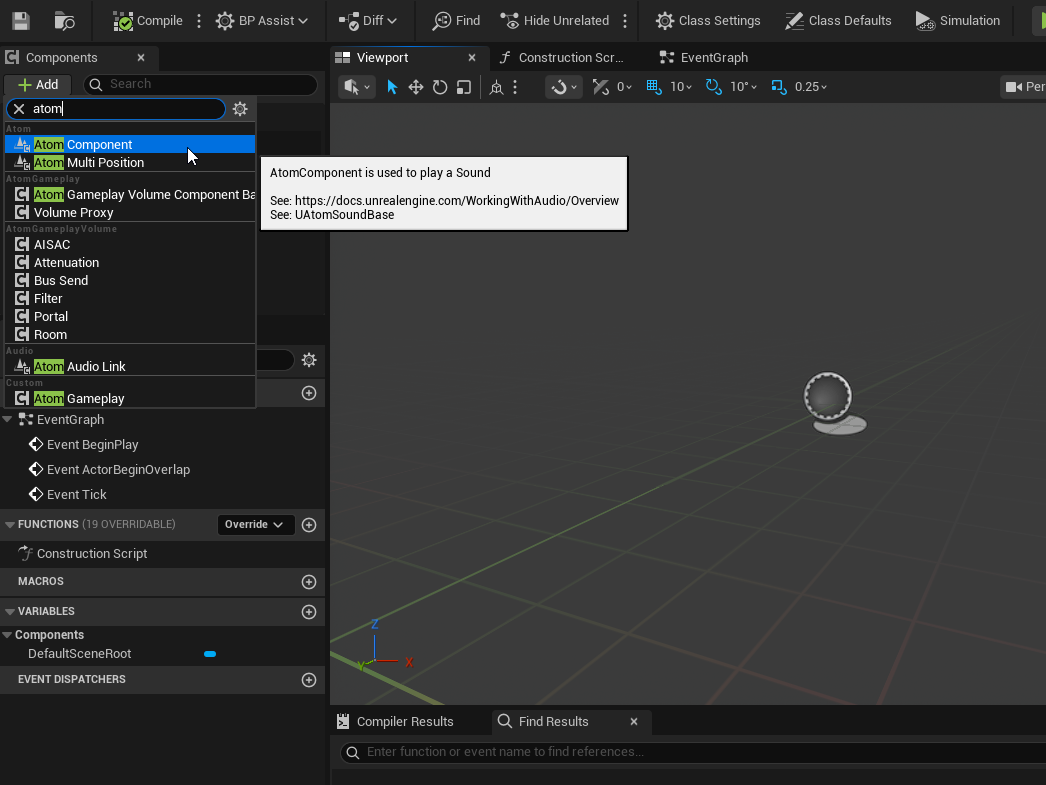Open BP Assist dropdown

[x=262, y=21]
